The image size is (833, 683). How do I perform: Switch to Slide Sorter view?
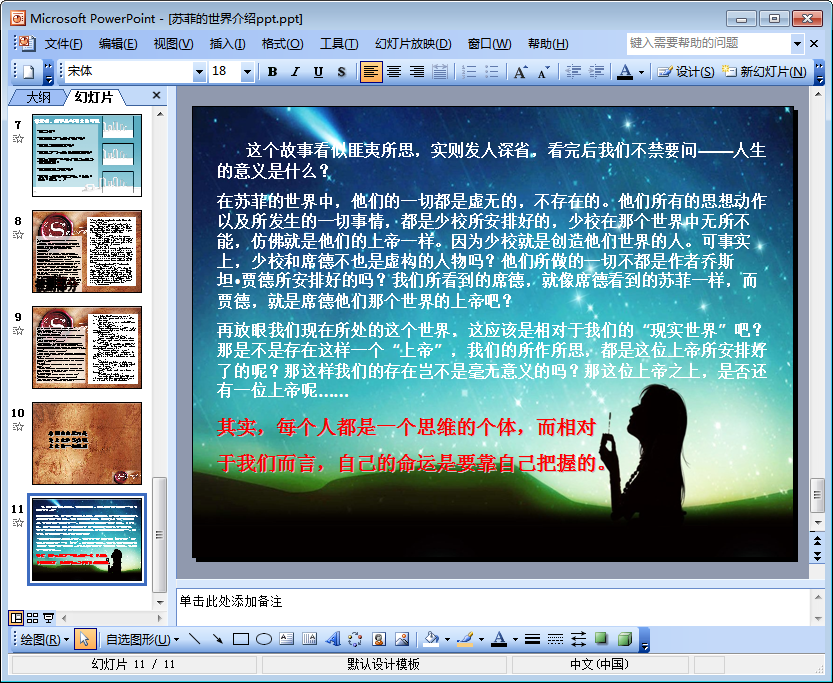32,618
